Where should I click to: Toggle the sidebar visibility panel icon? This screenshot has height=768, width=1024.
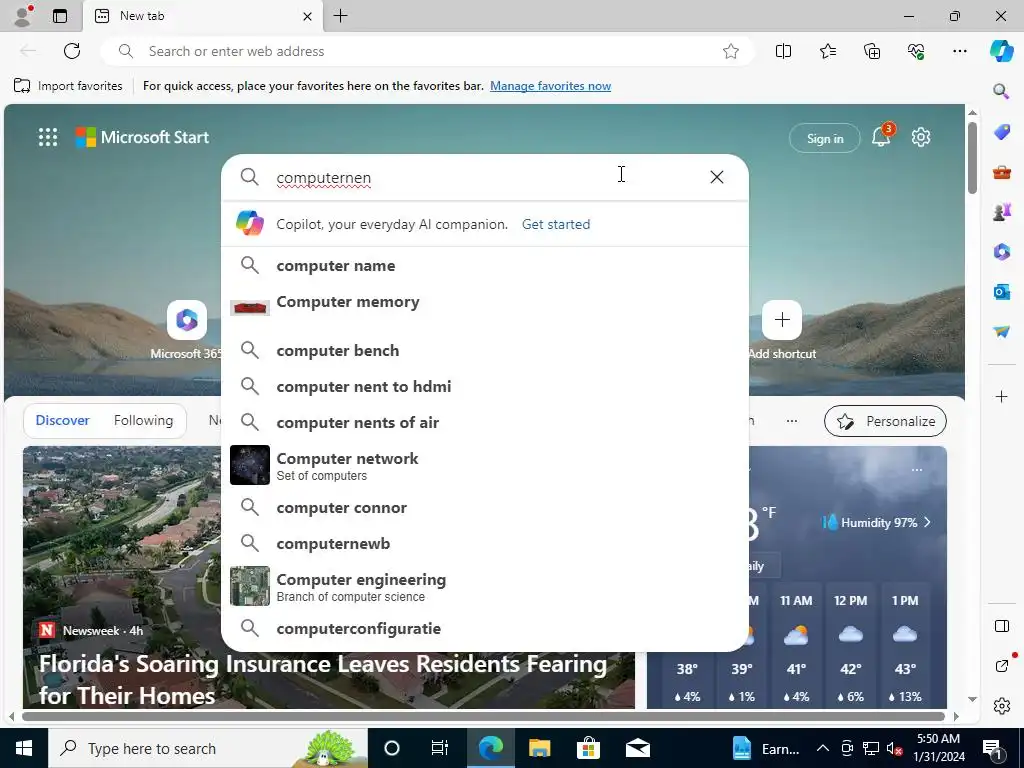1001,626
